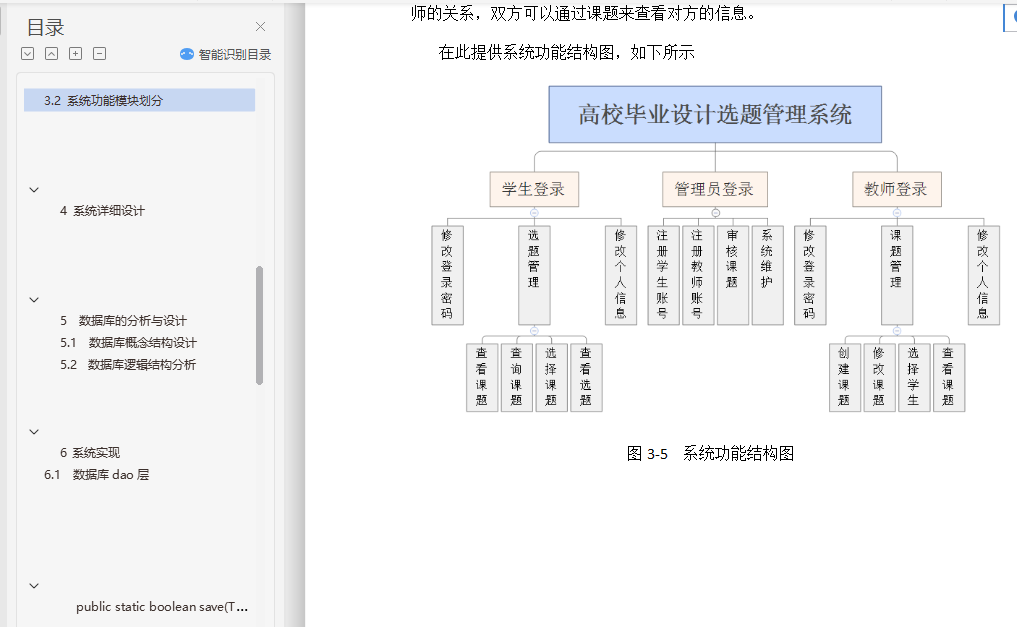Collapse toggle circle below 选题管理 box

coord(534,331)
